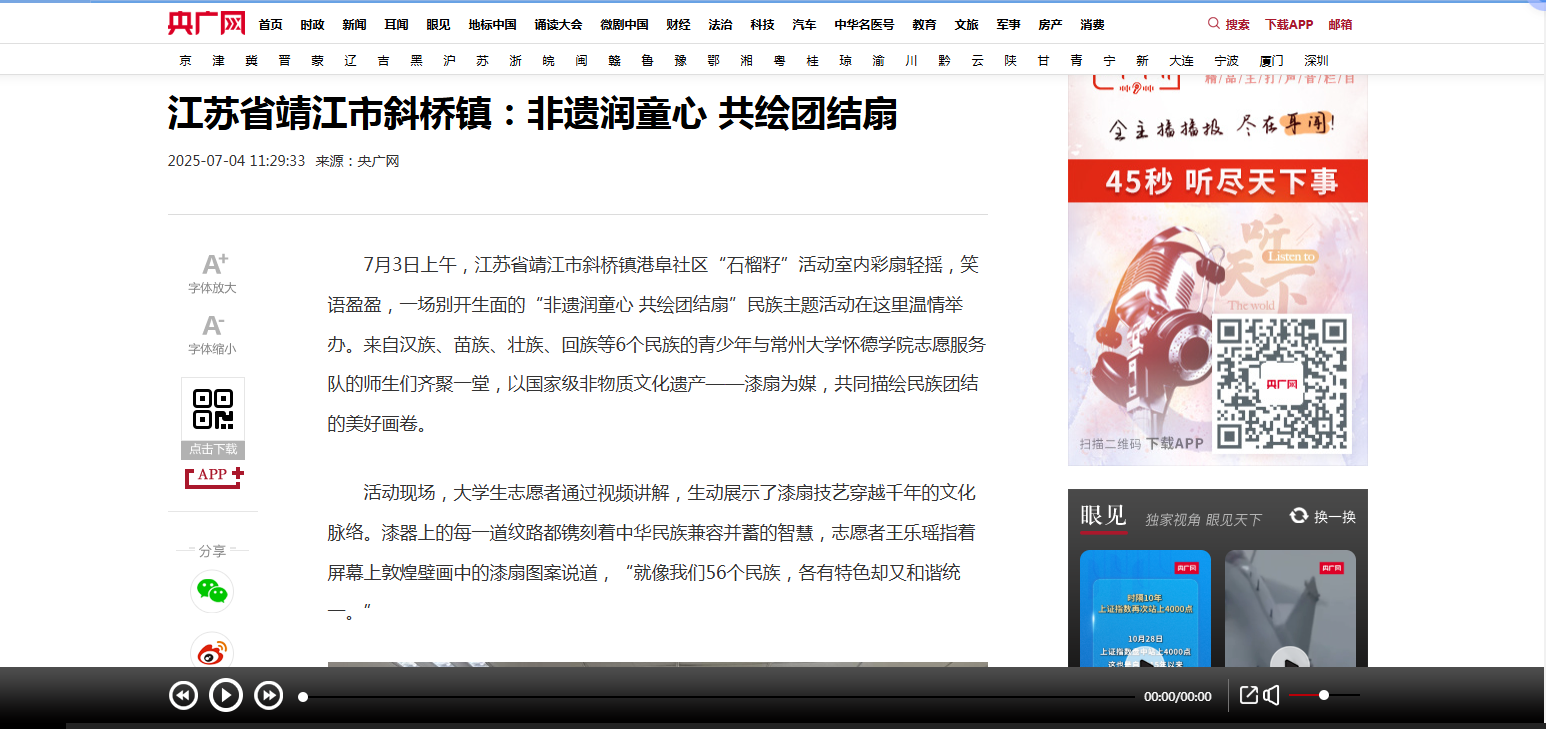Decrease font size with A- icon
The width and height of the screenshot is (1546, 729).
[212, 326]
